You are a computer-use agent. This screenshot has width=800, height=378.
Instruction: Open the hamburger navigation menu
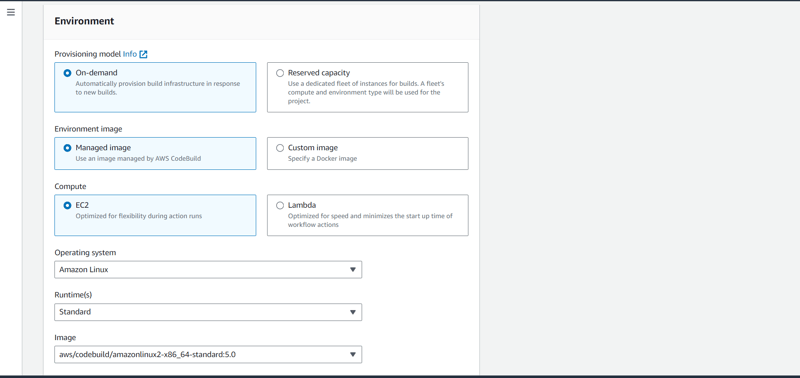click(11, 12)
